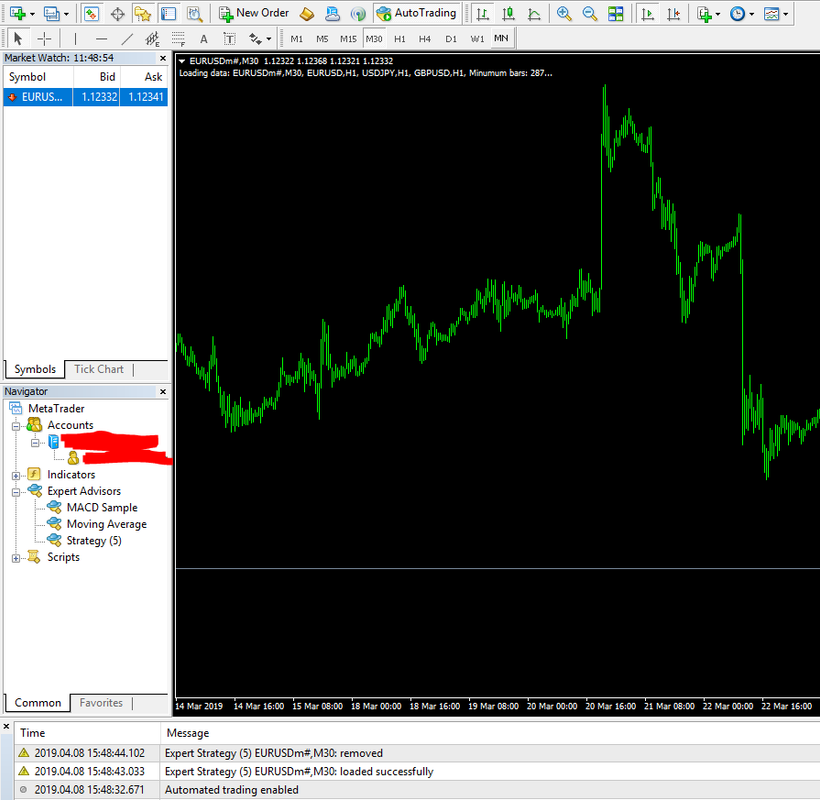Toggle the Data Window crosshair-target icon
The image size is (820, 800).
coord(117,14)
